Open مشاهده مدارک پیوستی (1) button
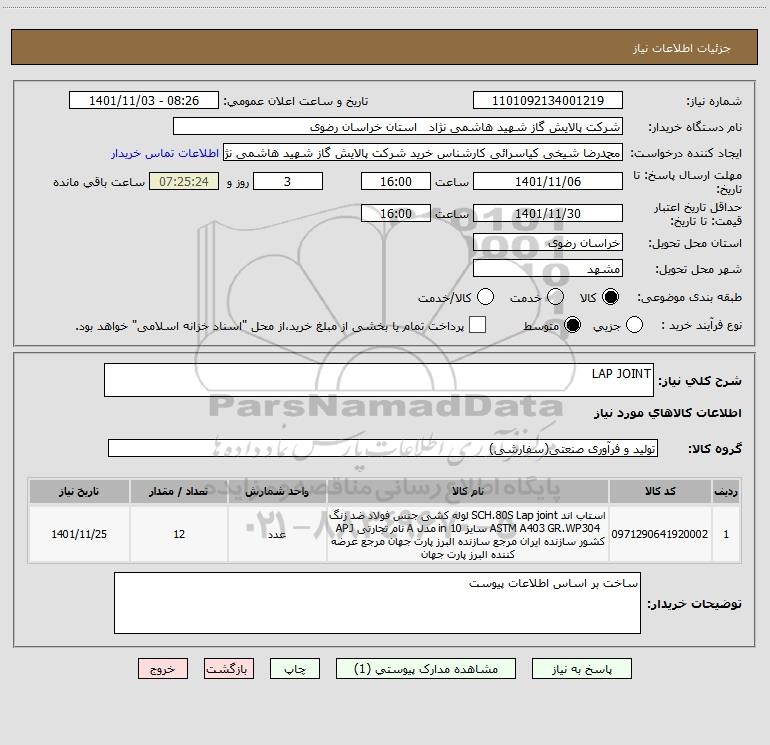The width and height of the screenshot is (770, 745). click(426, 669)
